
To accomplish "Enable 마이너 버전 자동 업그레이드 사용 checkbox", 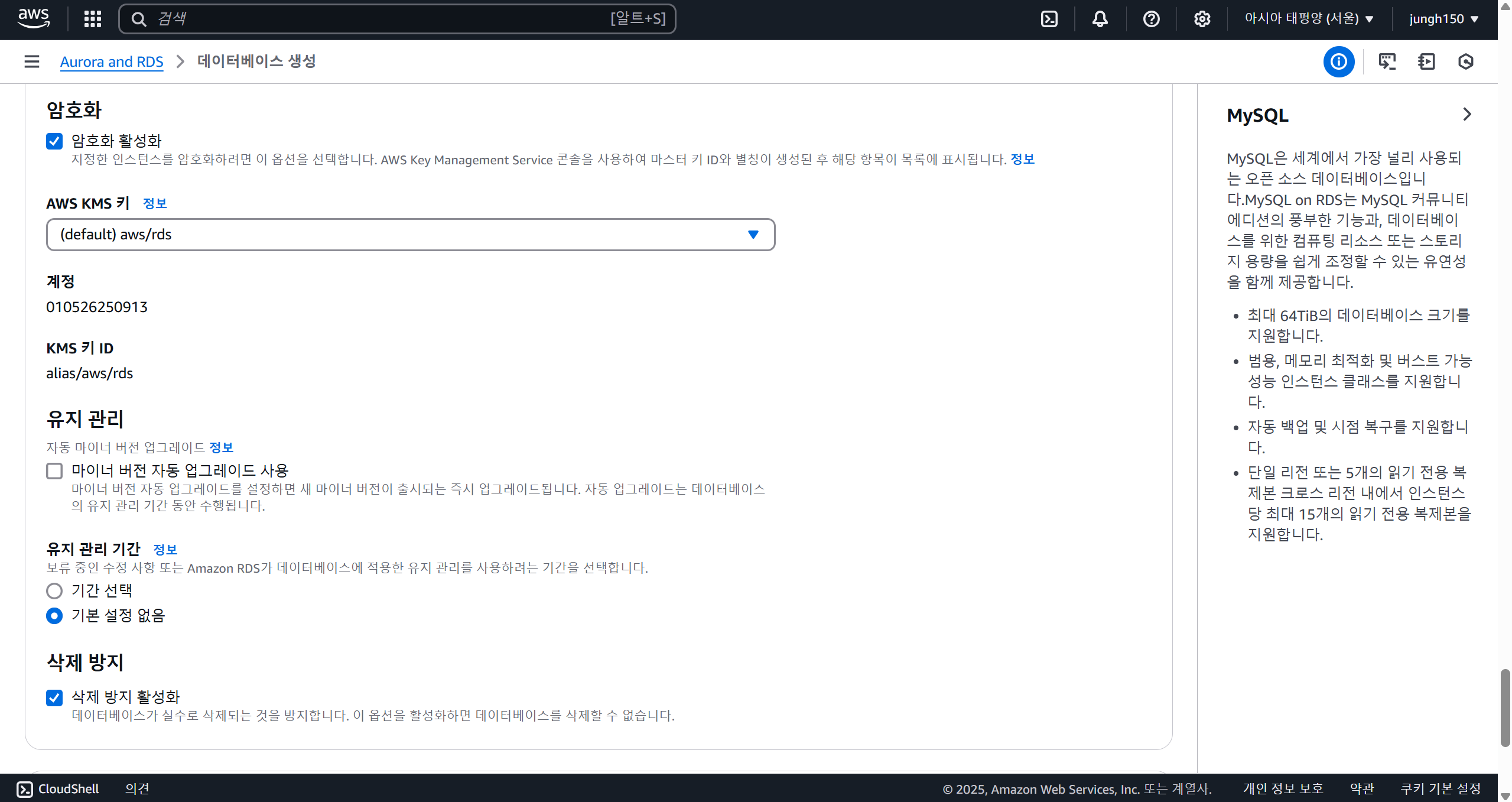I will 54,471.
